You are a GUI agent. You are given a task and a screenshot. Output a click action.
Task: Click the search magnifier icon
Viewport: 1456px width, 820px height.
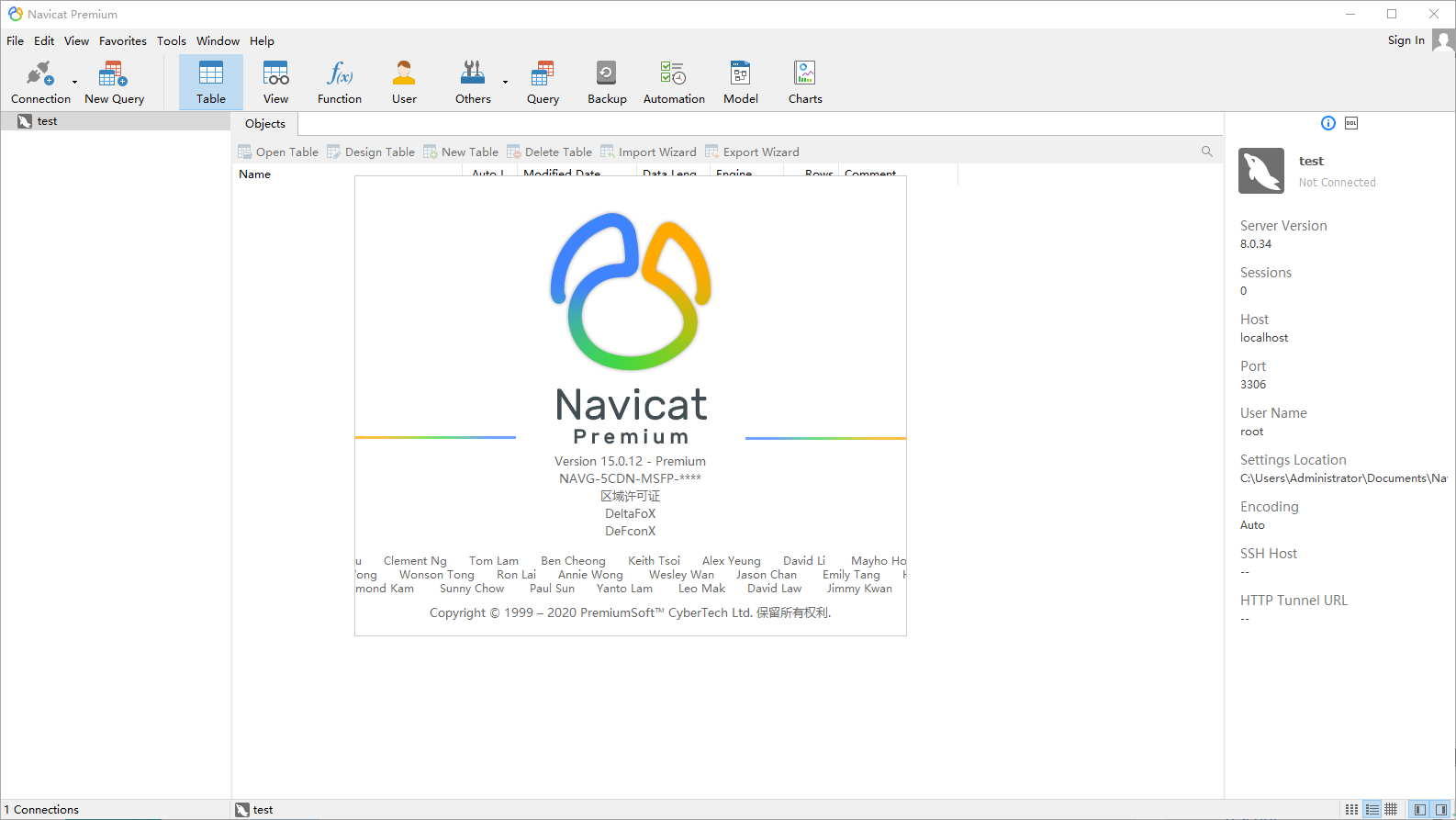(x=1207, y=152)
